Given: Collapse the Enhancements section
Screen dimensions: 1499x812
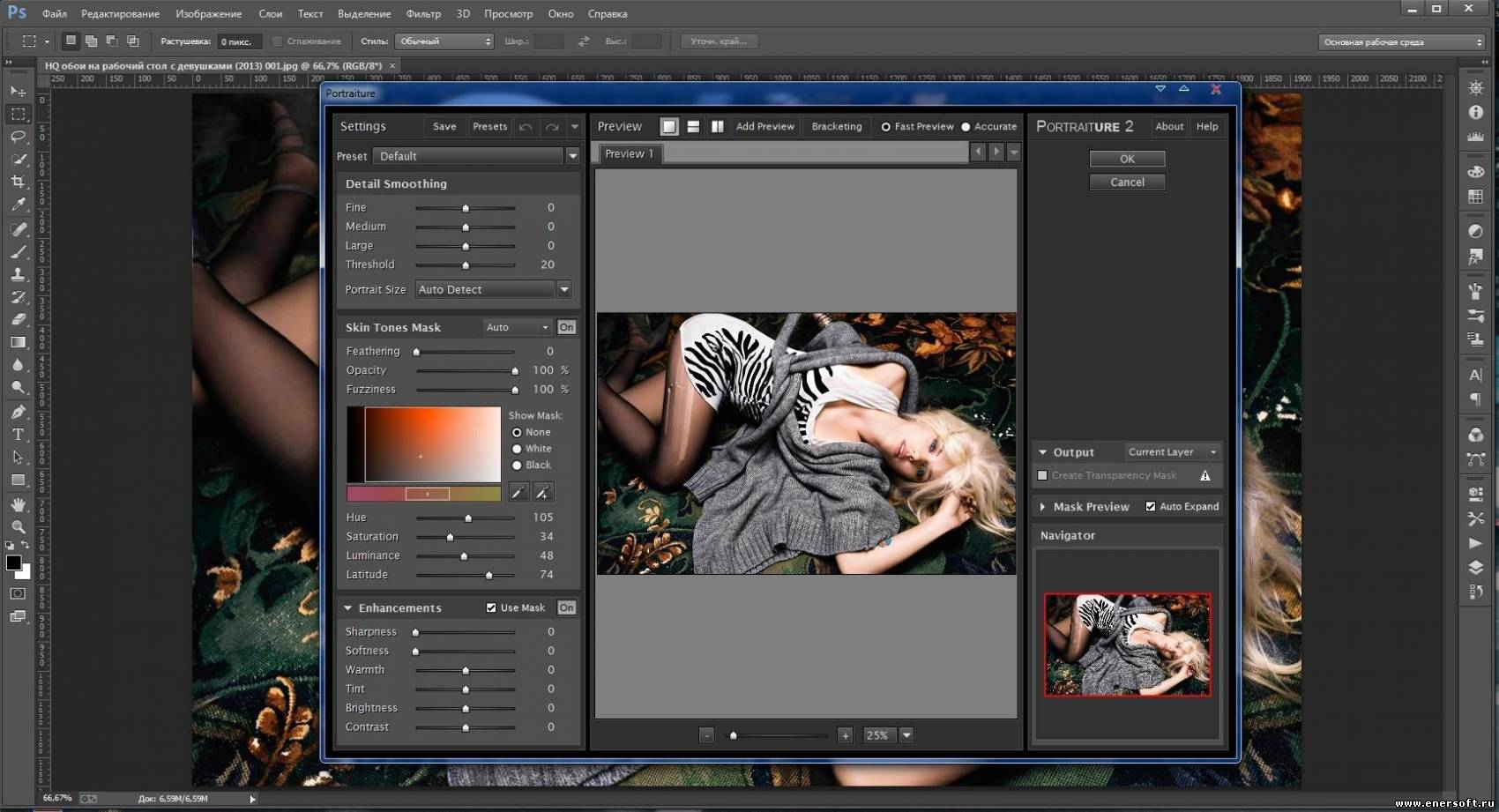Looking at the screenshot, I should point(348,608).
